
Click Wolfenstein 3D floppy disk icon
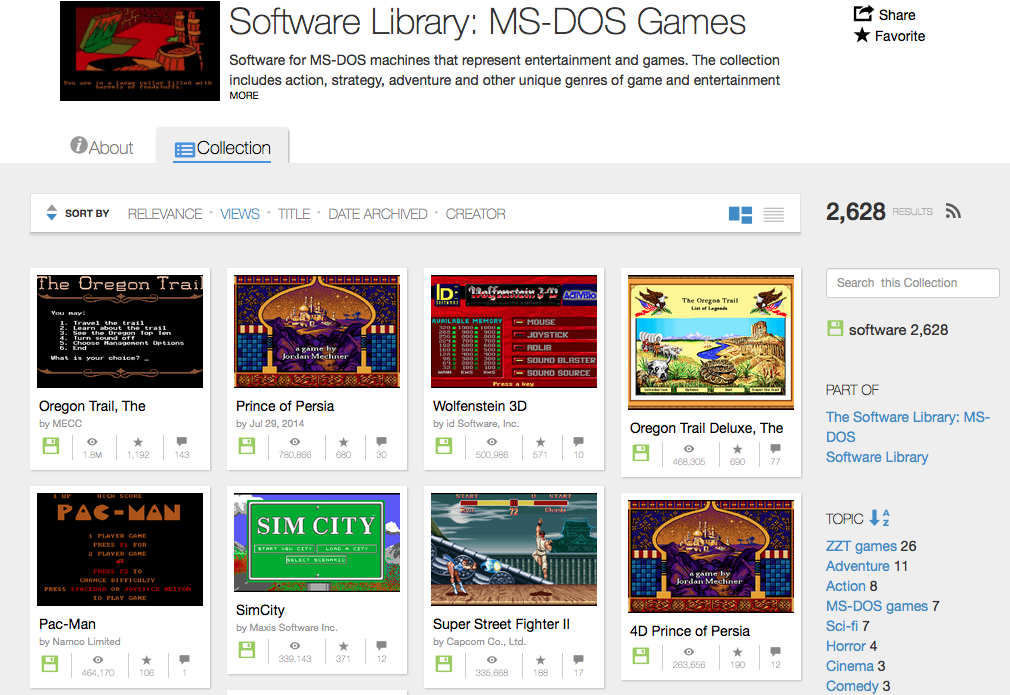click(444, 446)
